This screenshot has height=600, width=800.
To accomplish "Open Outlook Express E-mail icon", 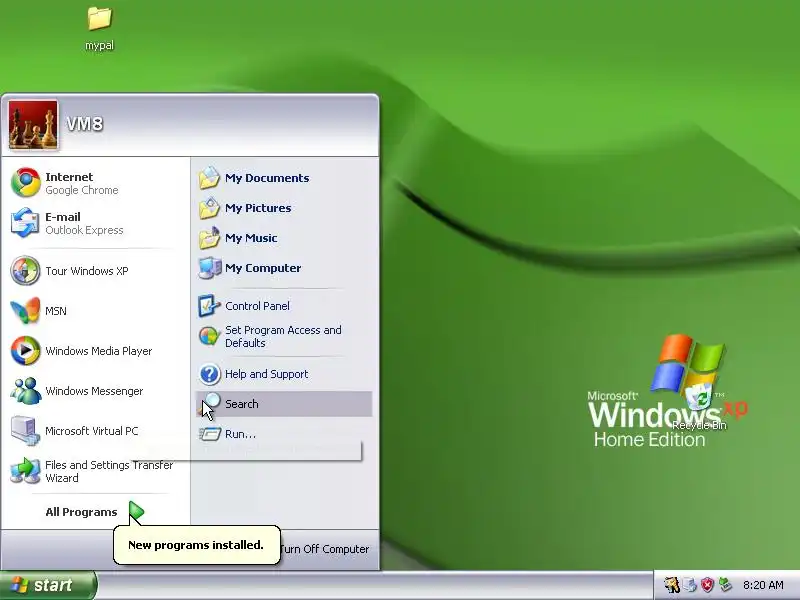I will [x=25, y=222].
